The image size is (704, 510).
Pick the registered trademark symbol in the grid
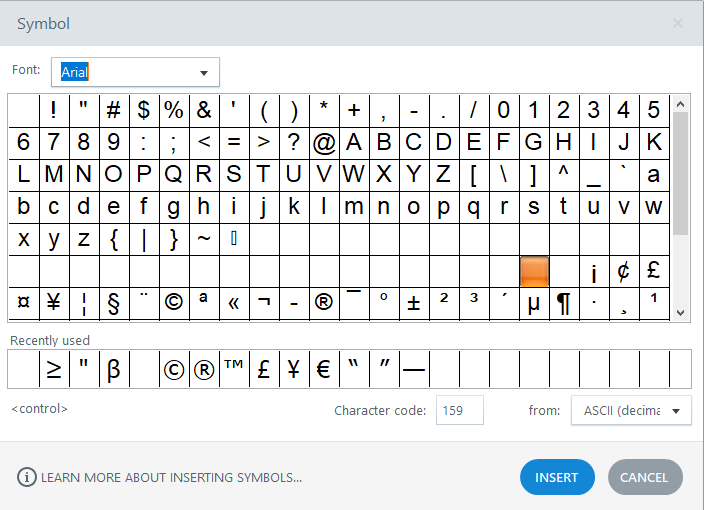click(324, 303)
